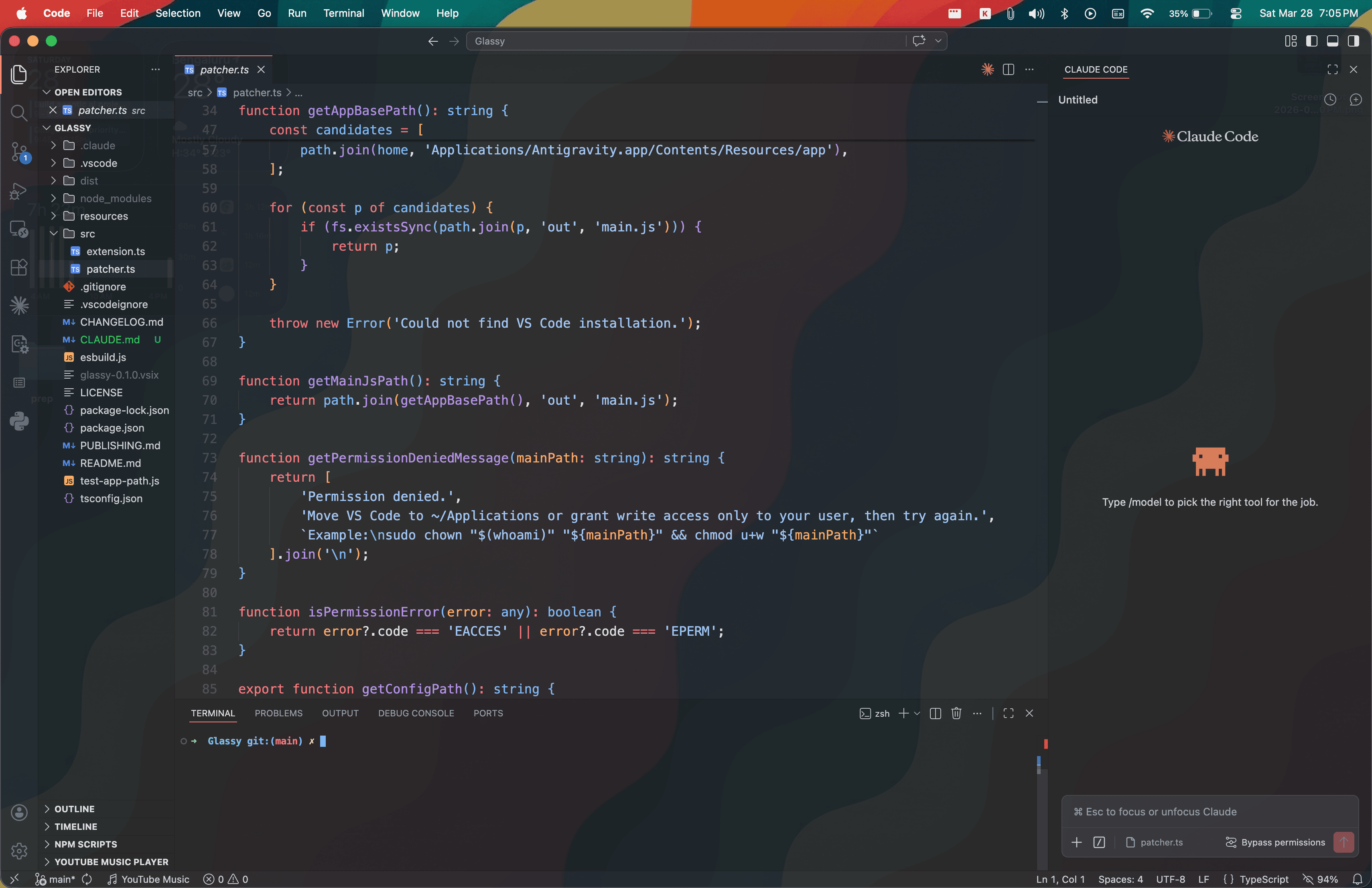Click the Glassy command center search box
Screen dimensions: 1372x888
[686, 41]
